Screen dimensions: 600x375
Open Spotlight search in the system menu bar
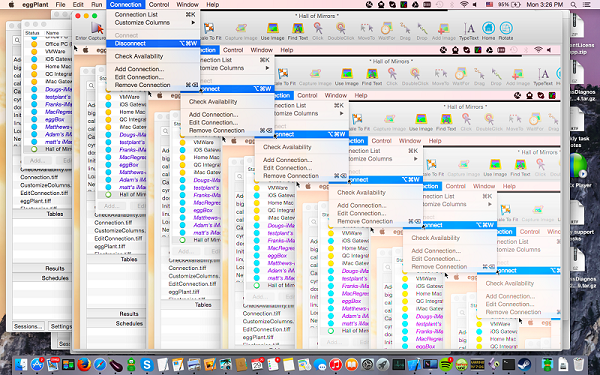pos(573,5)
